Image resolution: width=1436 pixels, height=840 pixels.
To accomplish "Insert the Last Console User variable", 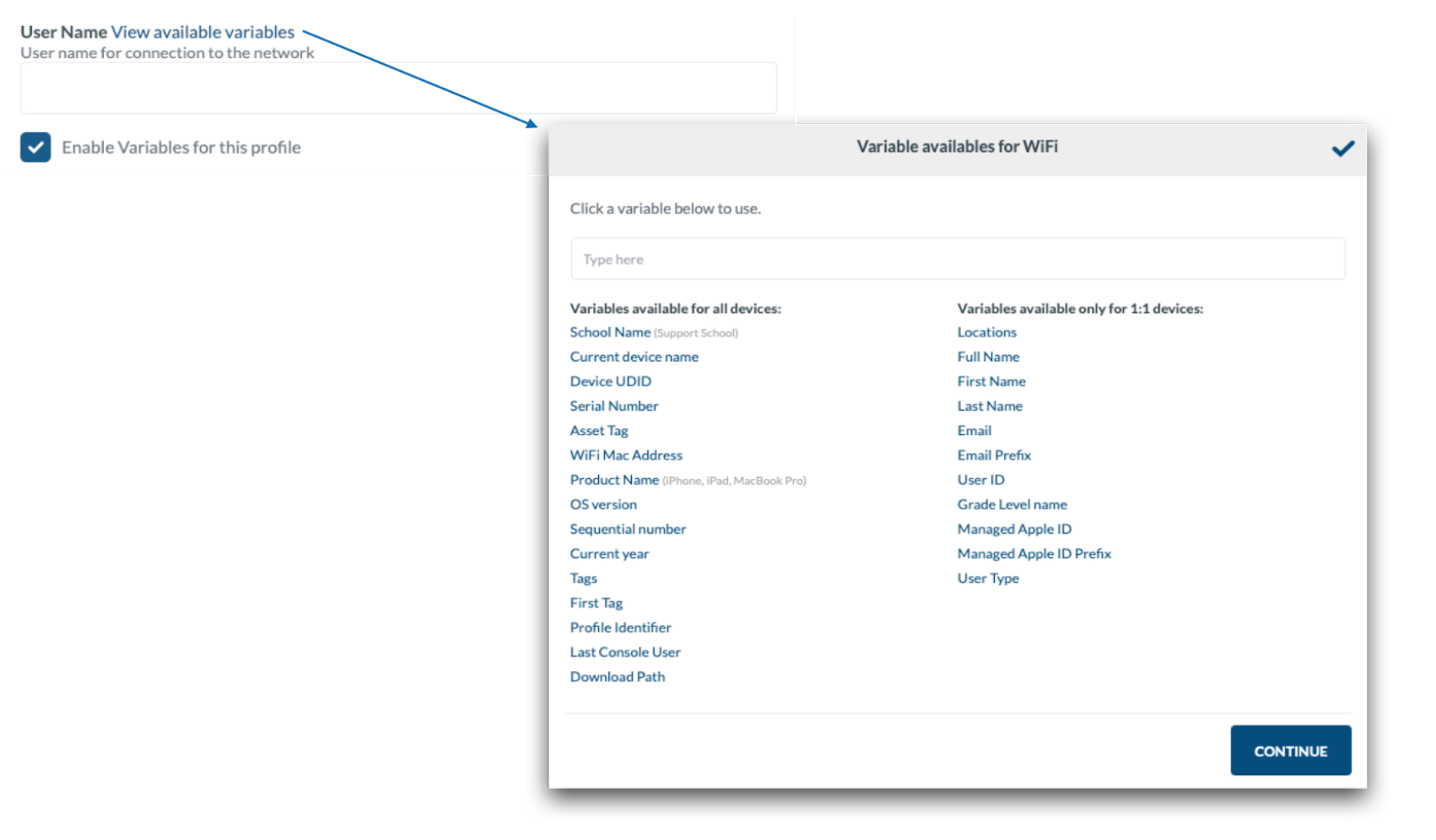I will (624, 652).
